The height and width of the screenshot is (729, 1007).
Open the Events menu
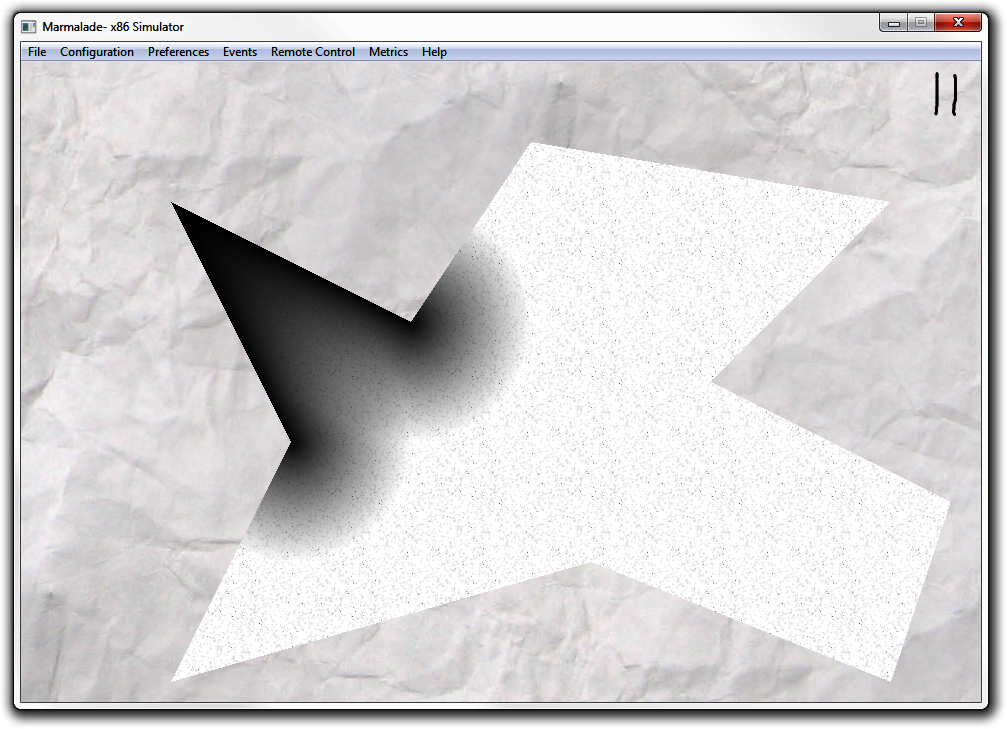pos(240,52)
